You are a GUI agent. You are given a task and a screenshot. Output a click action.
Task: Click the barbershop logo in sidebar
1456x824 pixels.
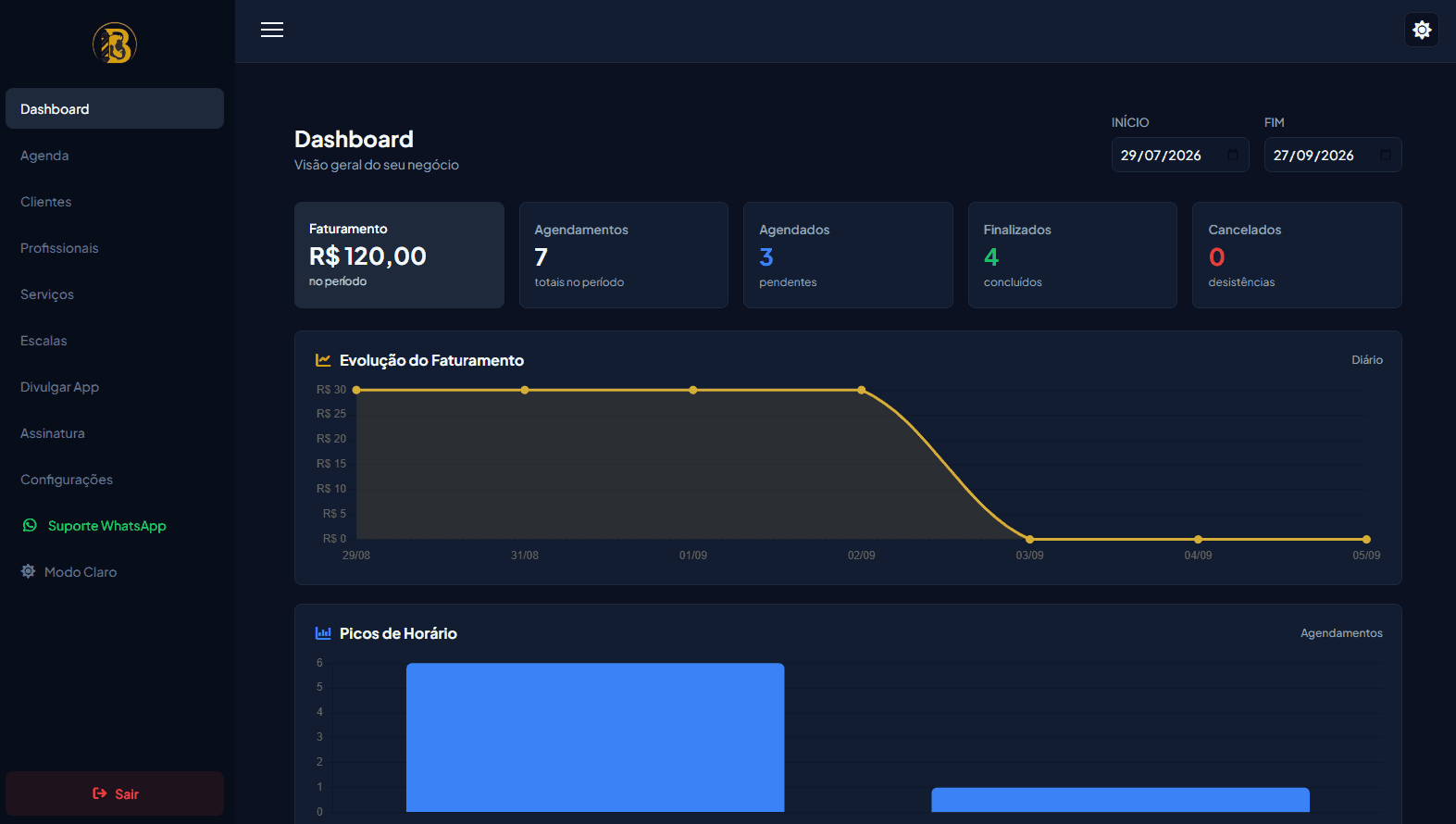tap(115, 43)
